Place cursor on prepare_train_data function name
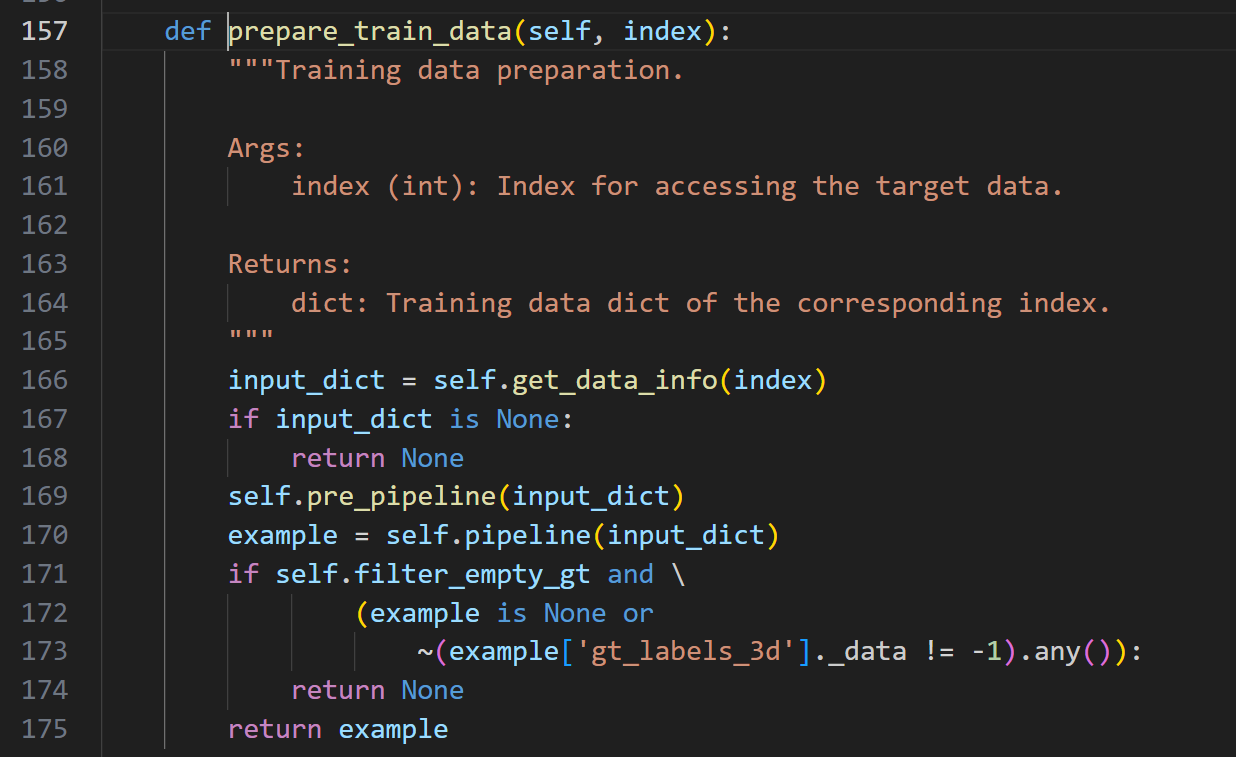 point(370,31)
